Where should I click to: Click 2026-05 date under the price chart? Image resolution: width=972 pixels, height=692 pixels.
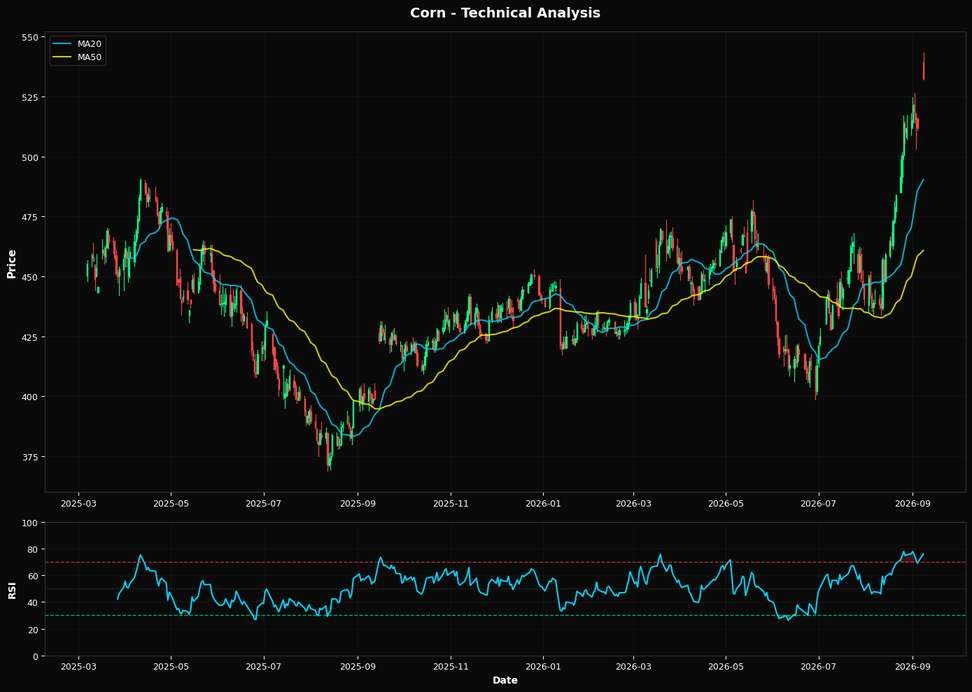click(x=726, y=503)
